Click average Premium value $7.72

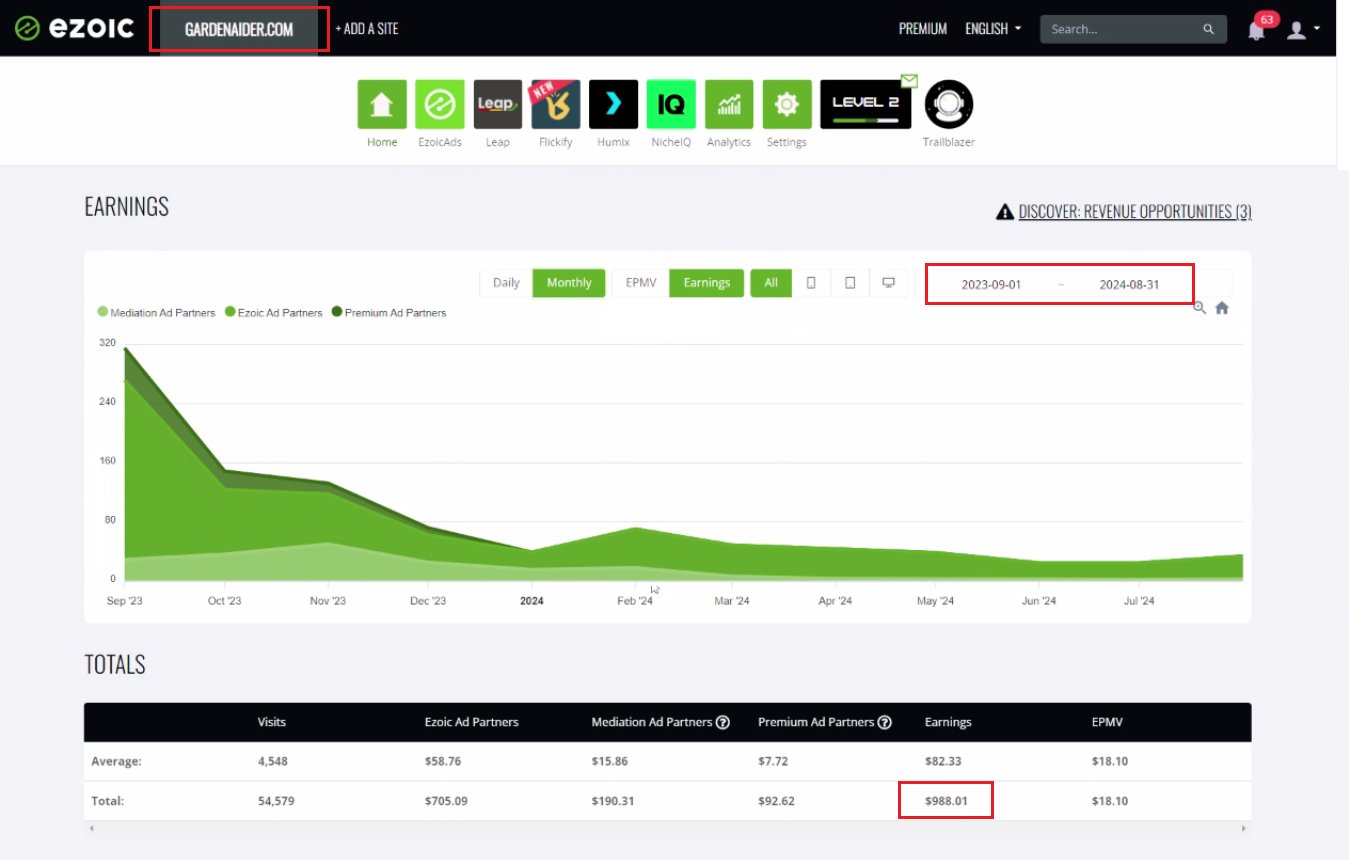(773, 761)
